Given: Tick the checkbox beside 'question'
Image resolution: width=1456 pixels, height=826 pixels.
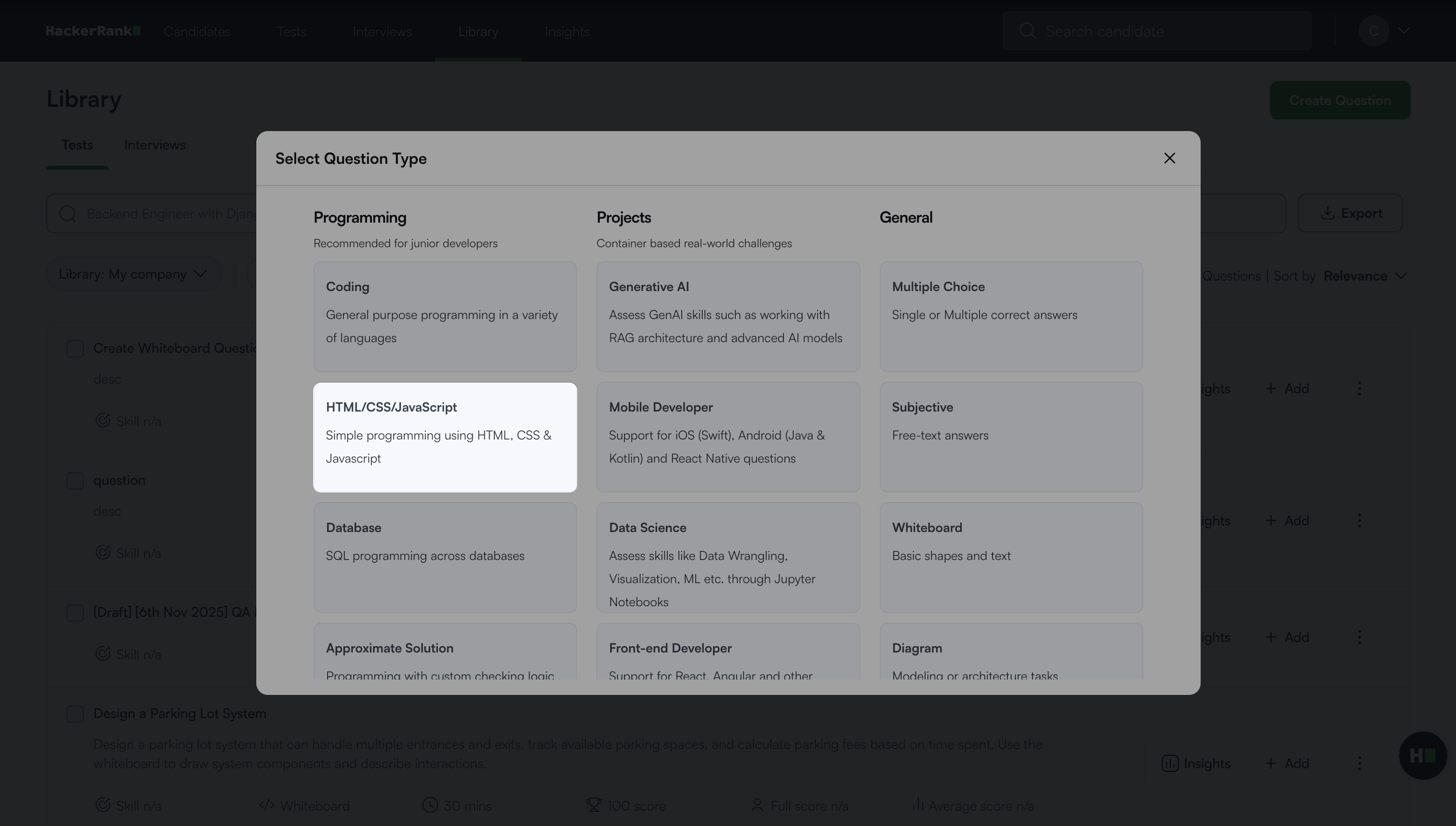Looking at the screenshot, I should 75,481.
